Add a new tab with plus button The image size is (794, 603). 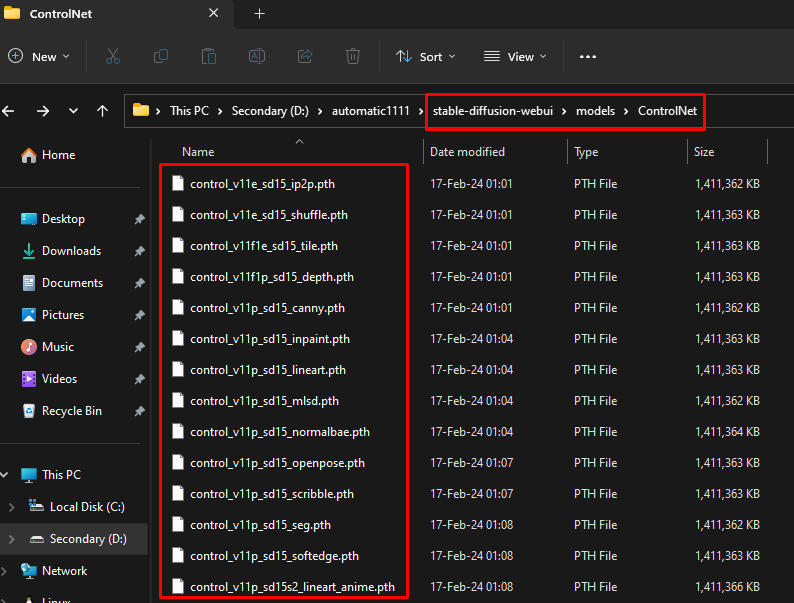[260, 14]
